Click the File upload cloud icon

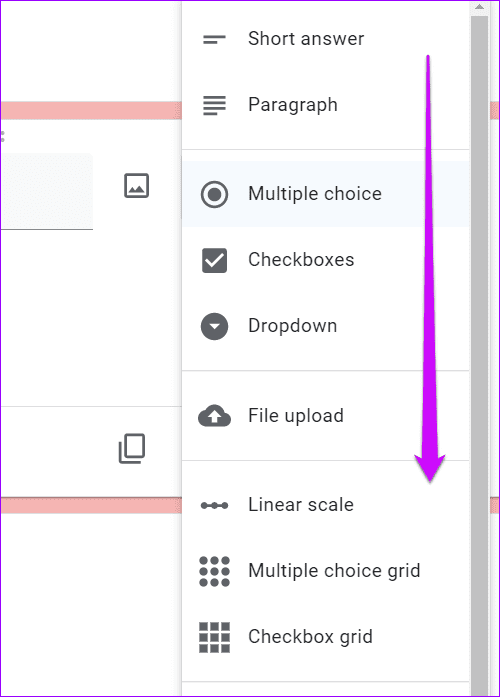point(214,416)
